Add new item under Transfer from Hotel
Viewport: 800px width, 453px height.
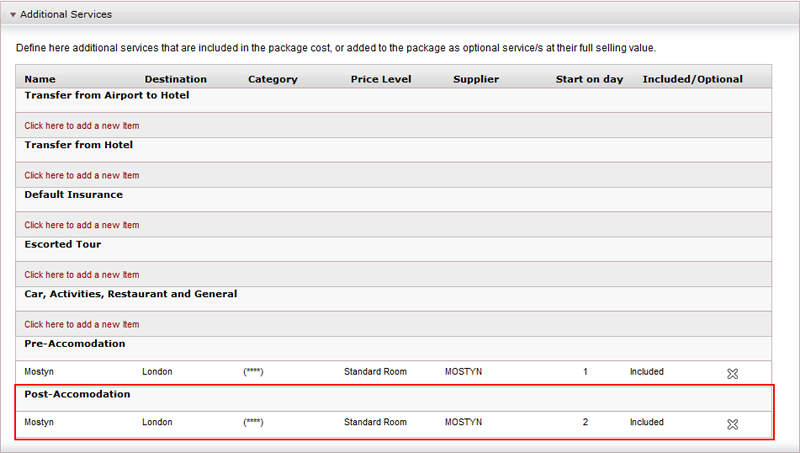[82, 175]
